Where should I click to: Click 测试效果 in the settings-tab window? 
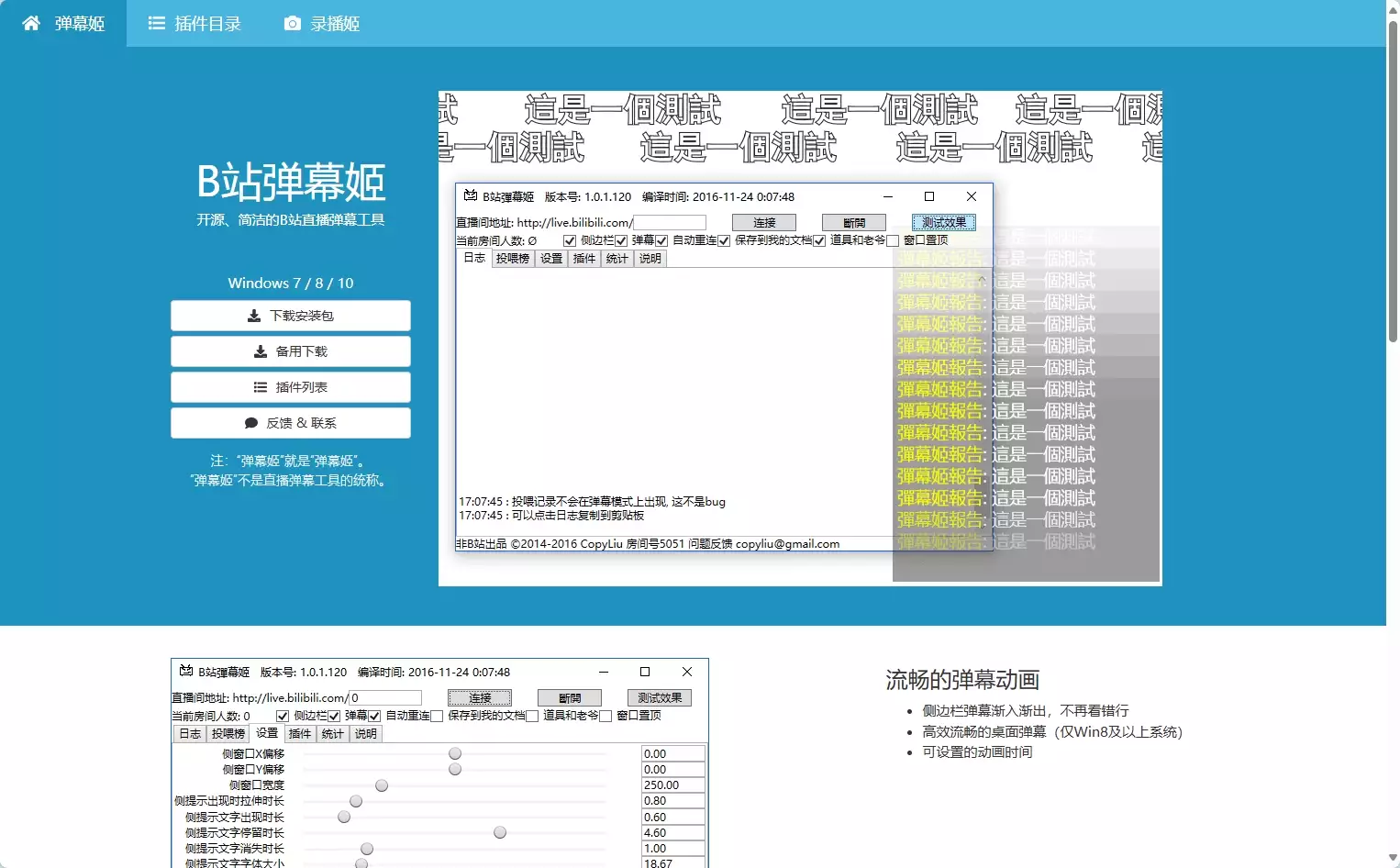tap(660, 697)
